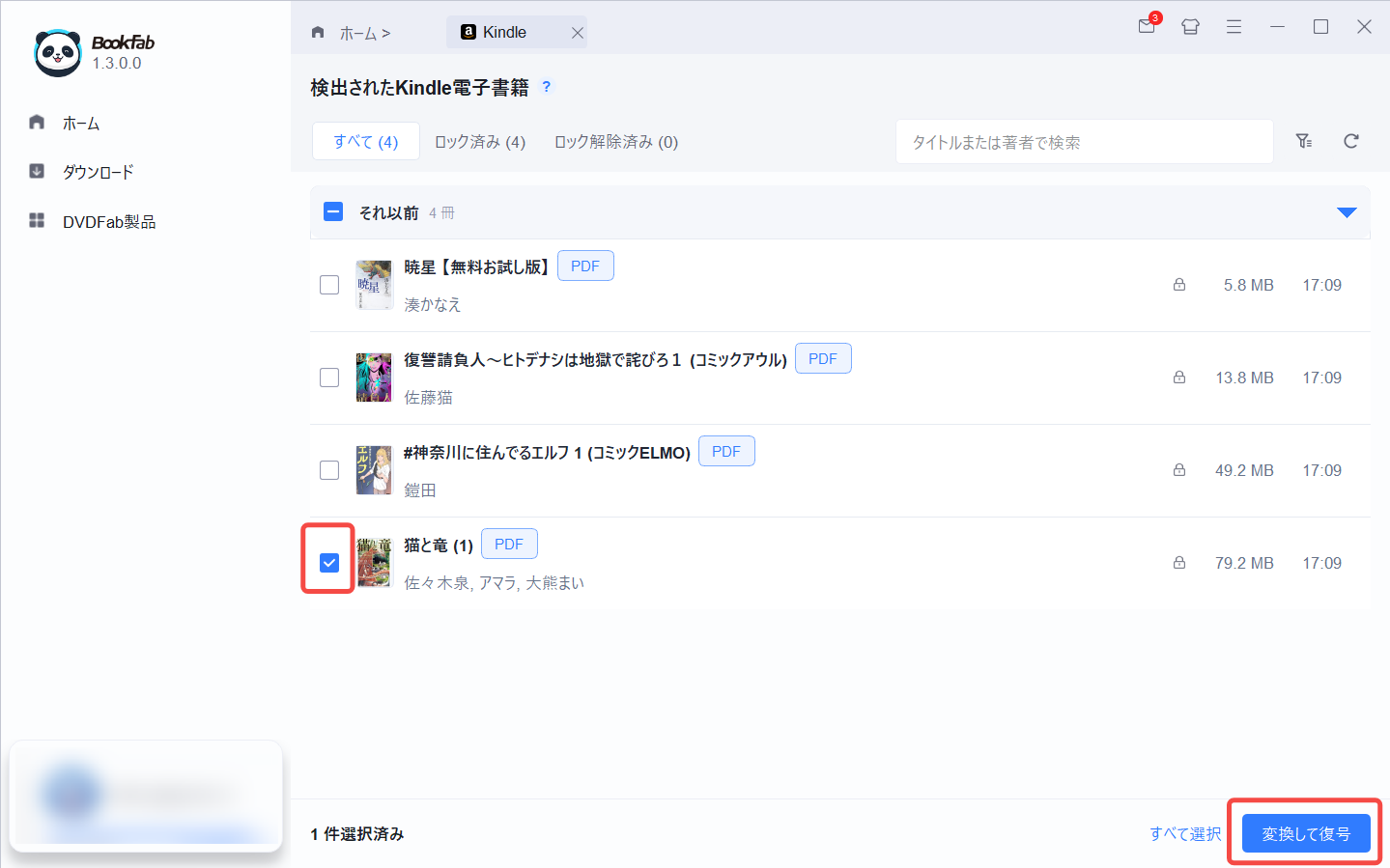Click the 猫と竜 cover thumbnail
The height and width of the screenshot is (868, 1390).
pos(374,563)
